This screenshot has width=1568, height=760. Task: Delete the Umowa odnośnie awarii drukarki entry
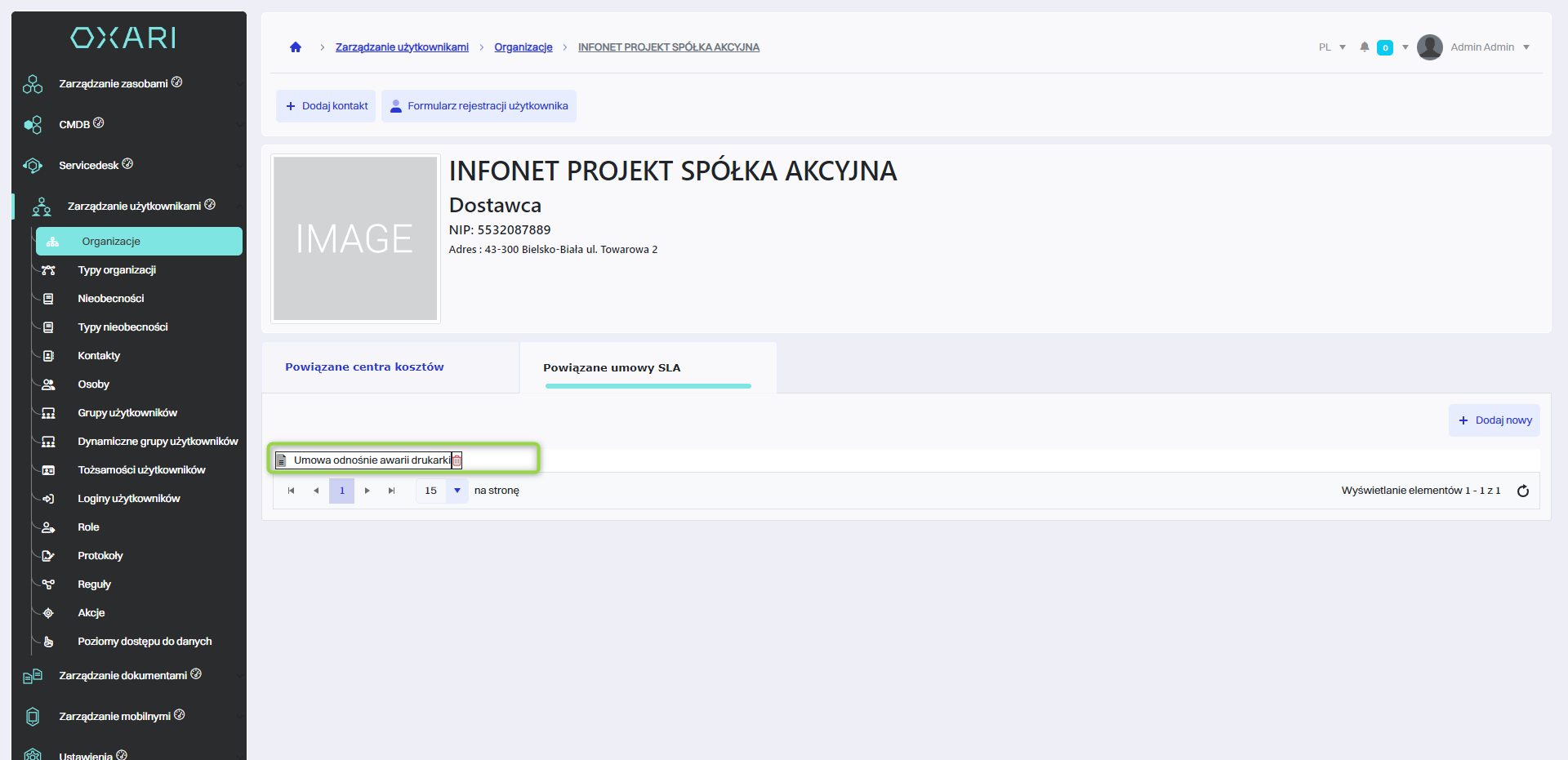click(x=457, y=460)
